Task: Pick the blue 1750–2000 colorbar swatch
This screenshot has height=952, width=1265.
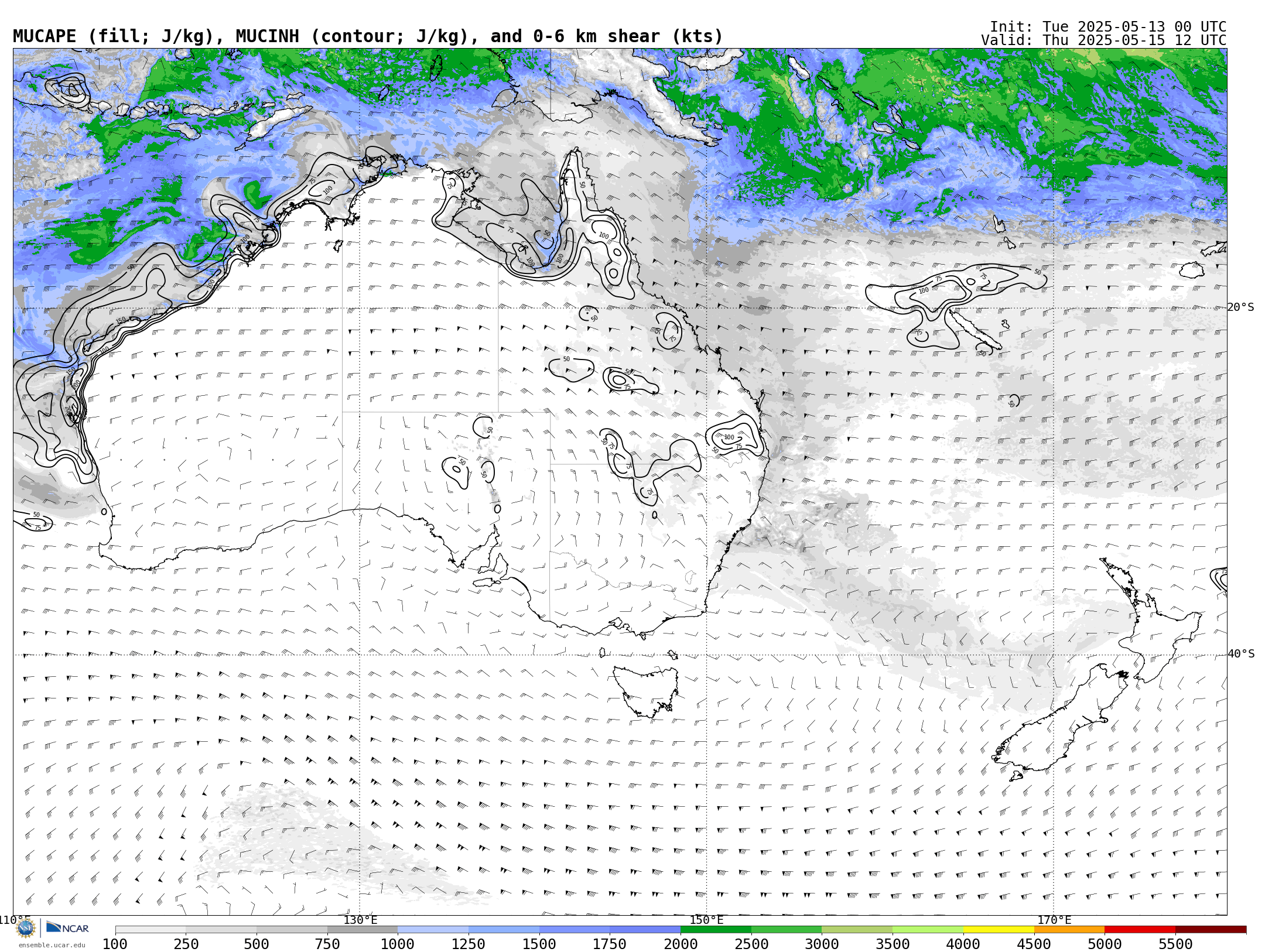Action: click(645, 930)
